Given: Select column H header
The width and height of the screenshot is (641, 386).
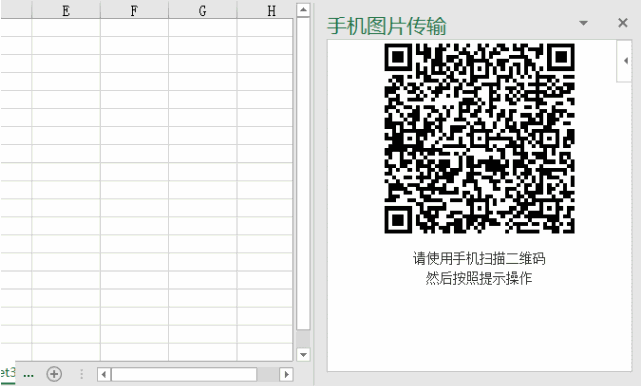Looking at the screenshot, I should (x=265, y=10).
